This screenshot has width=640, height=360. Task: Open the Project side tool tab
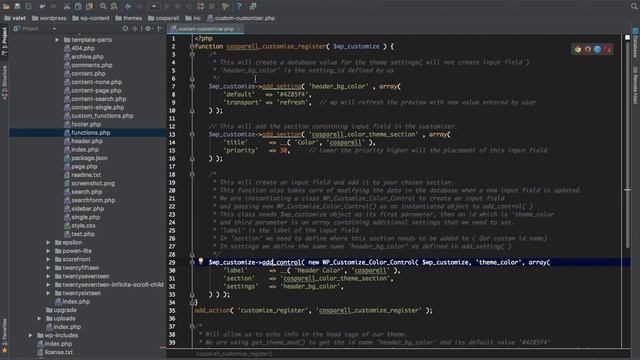pyautogui.click(x=4, y=42)
